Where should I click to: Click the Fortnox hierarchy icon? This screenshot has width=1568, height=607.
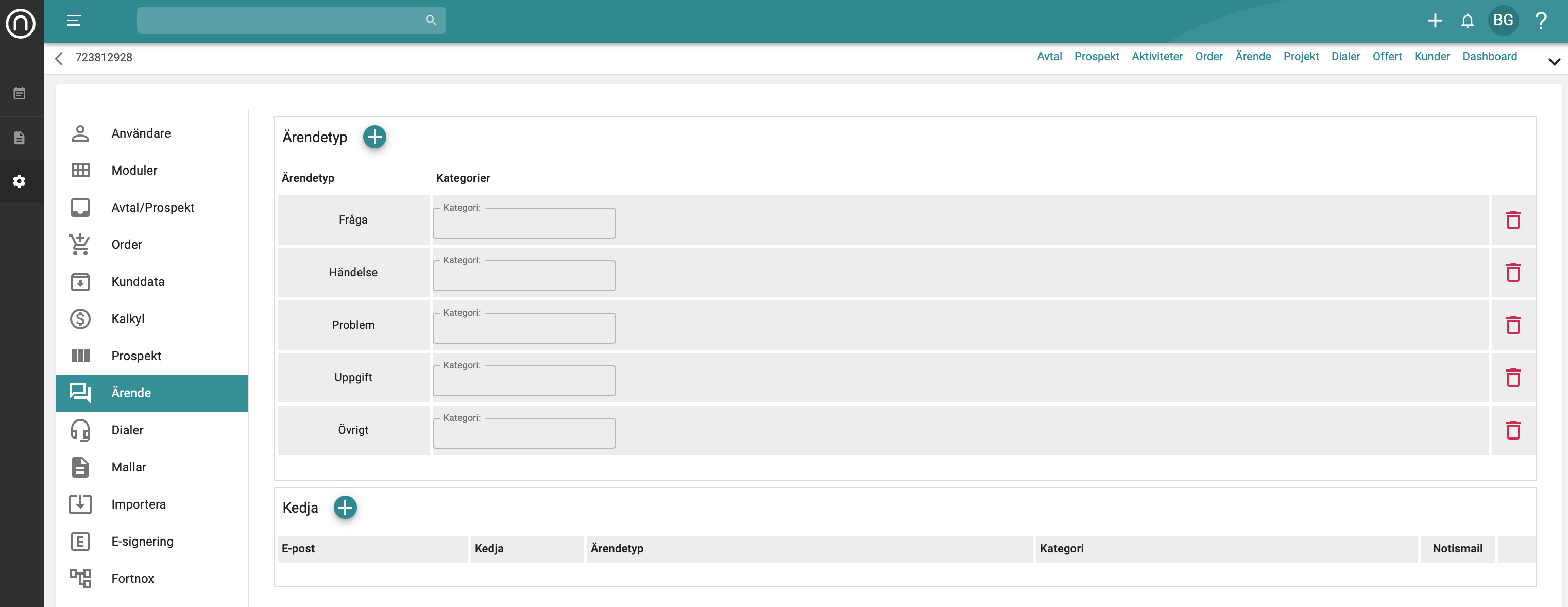coord(80,578)
